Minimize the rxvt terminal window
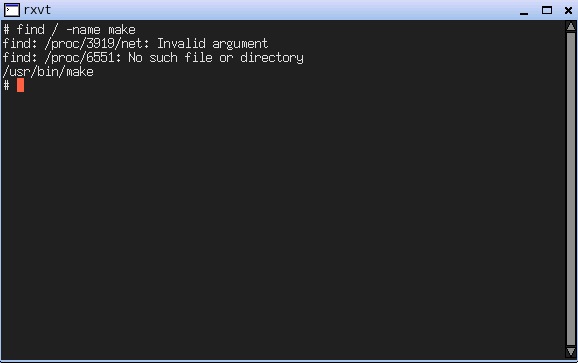 (x=524, y=10)
